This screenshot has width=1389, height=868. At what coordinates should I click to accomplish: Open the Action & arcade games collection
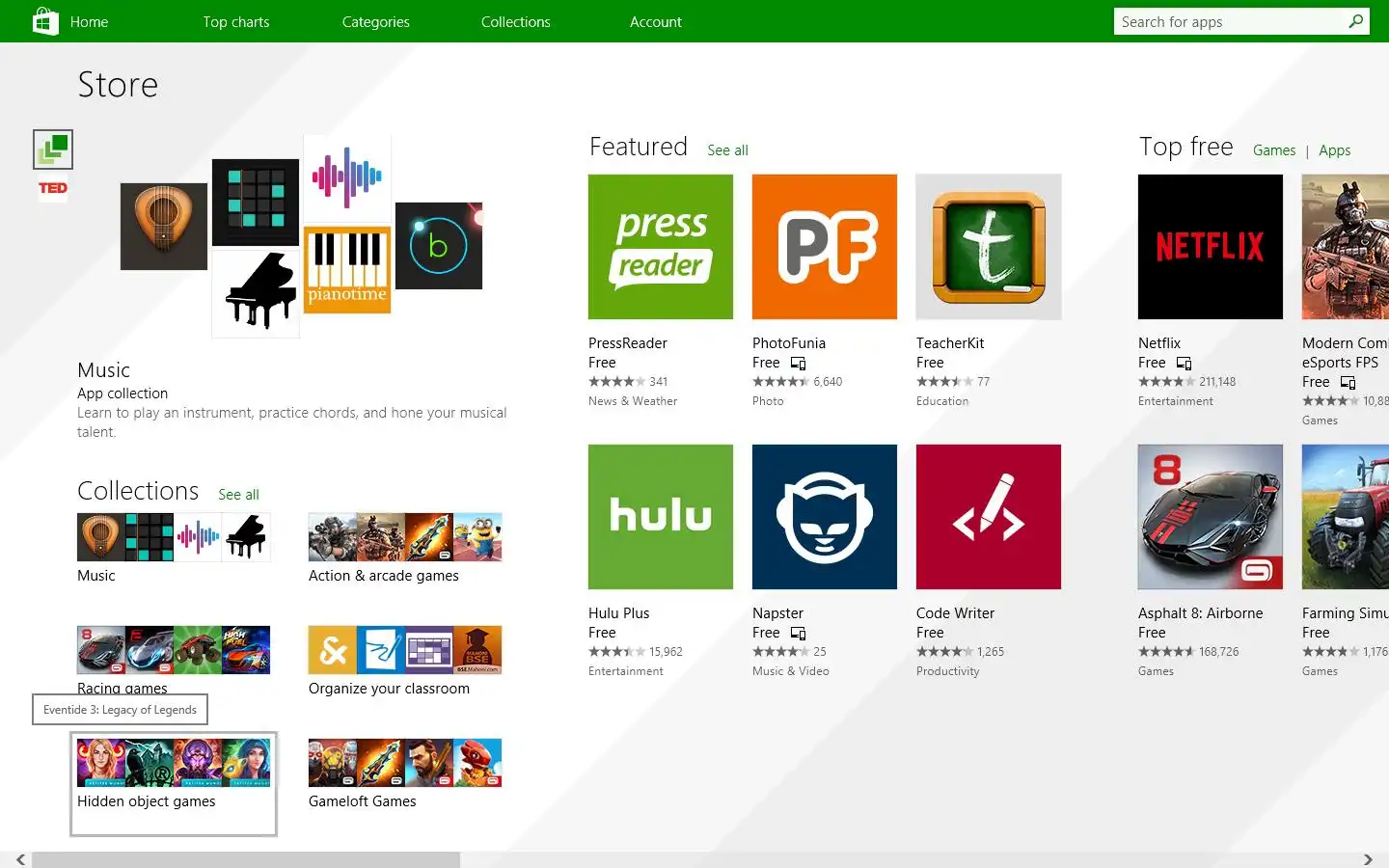tap(405, 537)
